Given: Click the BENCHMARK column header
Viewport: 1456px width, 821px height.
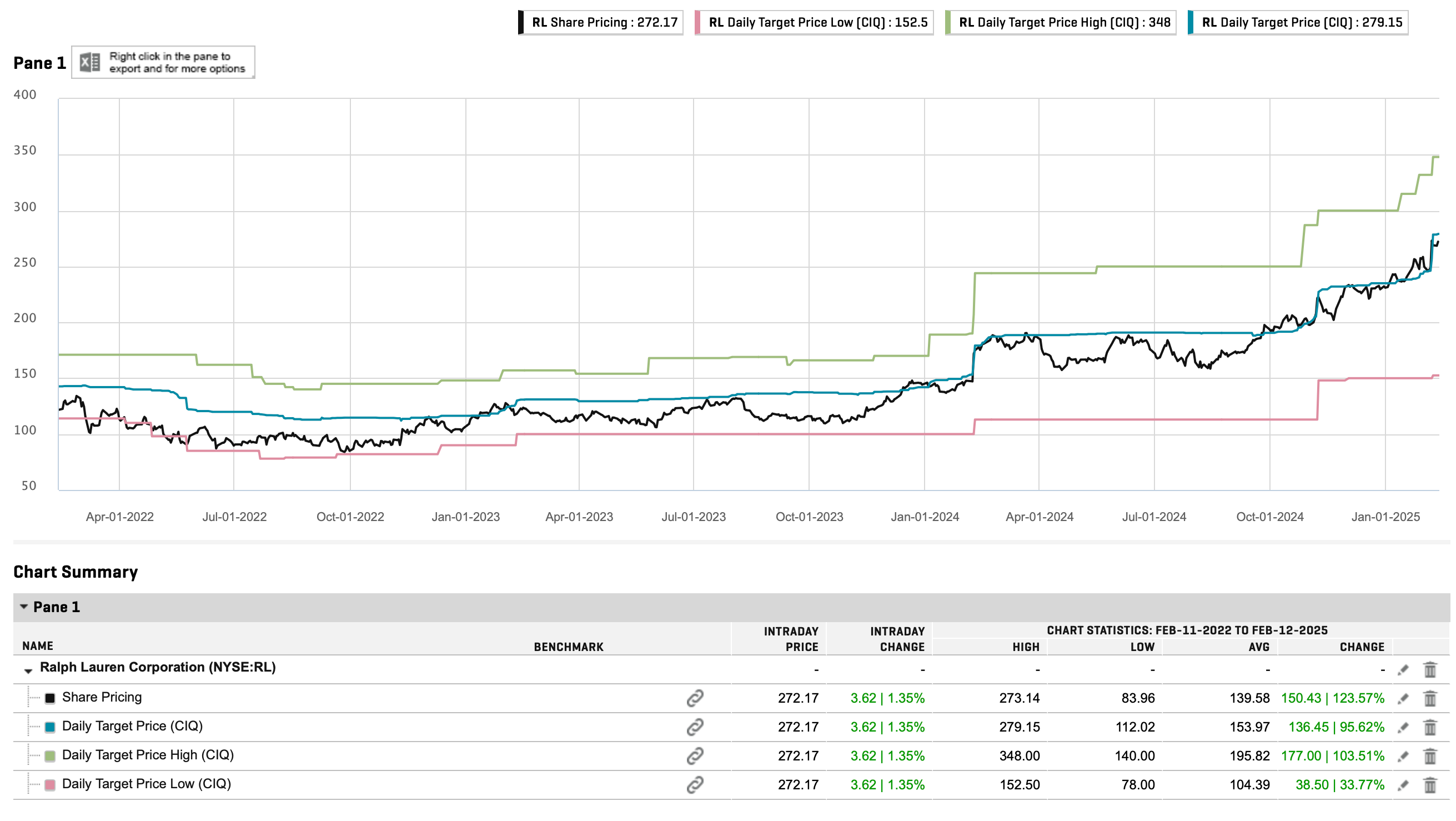Looking at the screenshot, I should pos(569,647).
